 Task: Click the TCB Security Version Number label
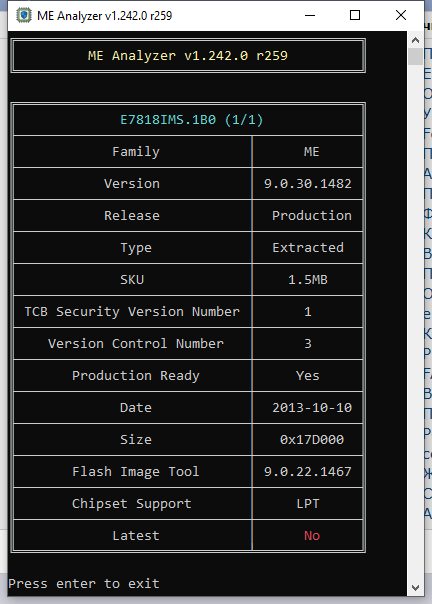[132, 312]
